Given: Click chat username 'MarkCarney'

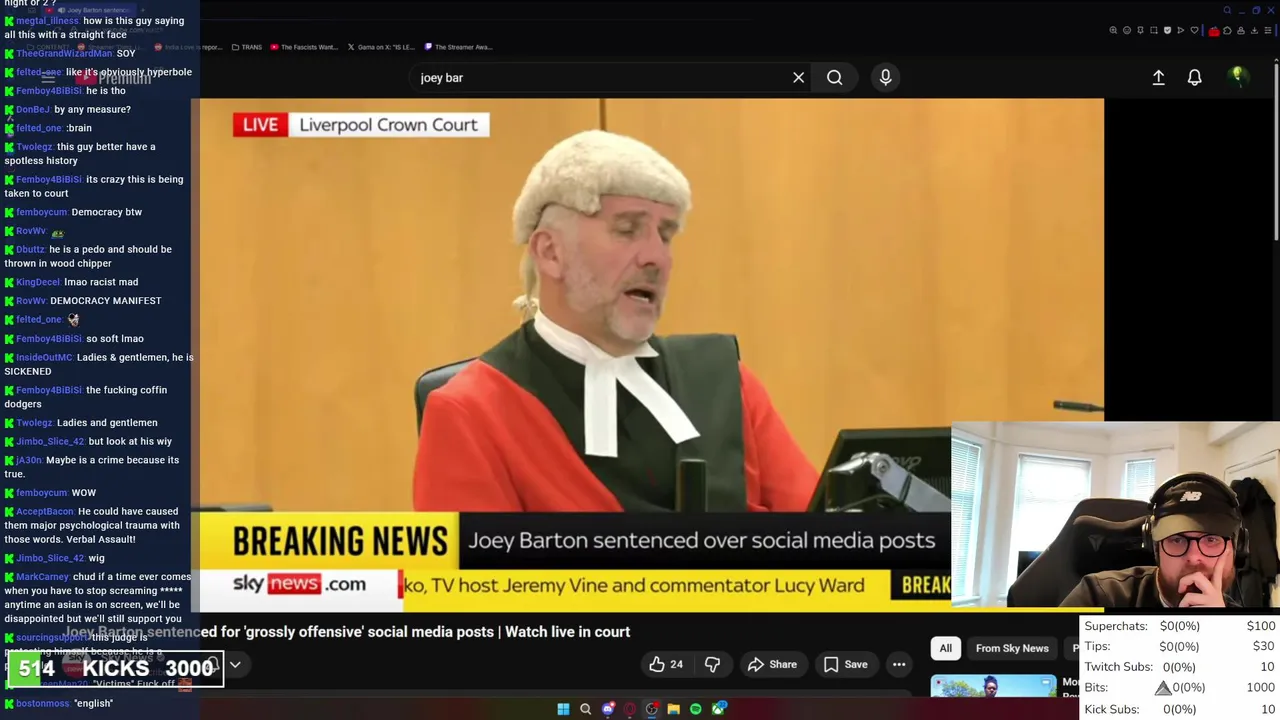Looking at the screenshot, I should point(43,577).
